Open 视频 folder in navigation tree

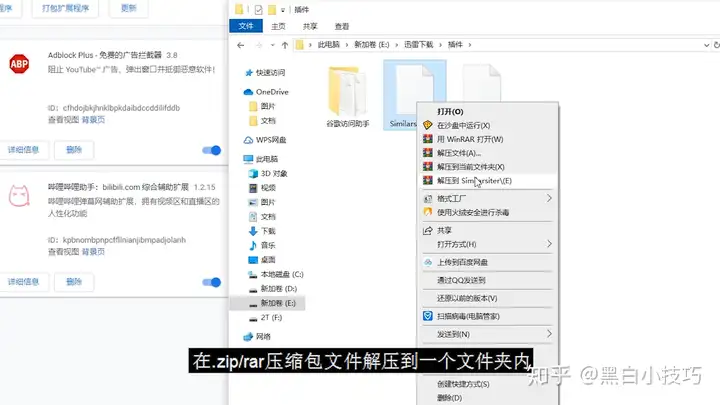[x=262, y=188]
